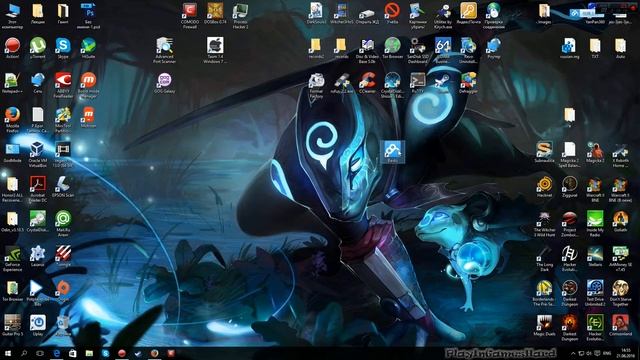This screenshot has width=640, height=360.
Task: Open Test Drive Unlimited 2 shortcut
Action: [595, 293]
